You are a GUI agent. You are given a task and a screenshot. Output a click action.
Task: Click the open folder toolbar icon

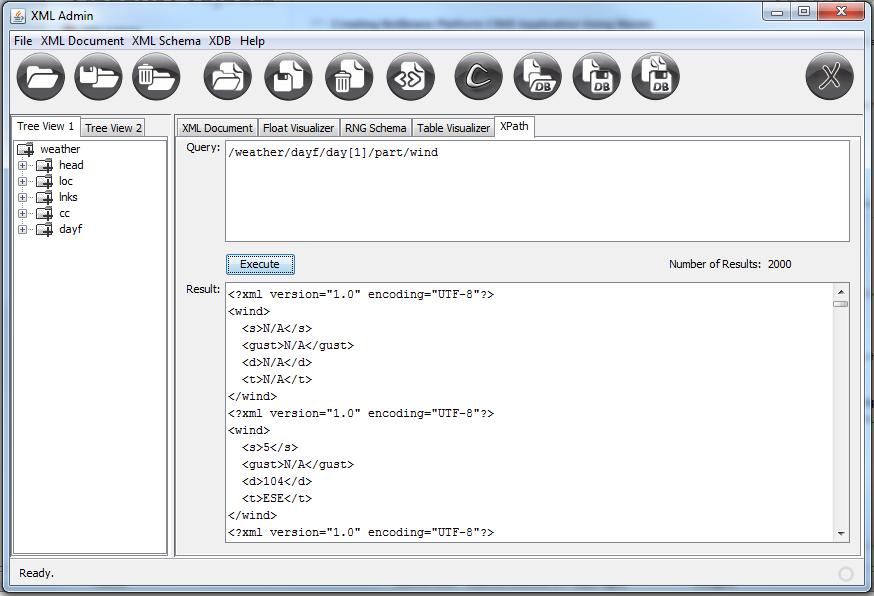[41, 77]
